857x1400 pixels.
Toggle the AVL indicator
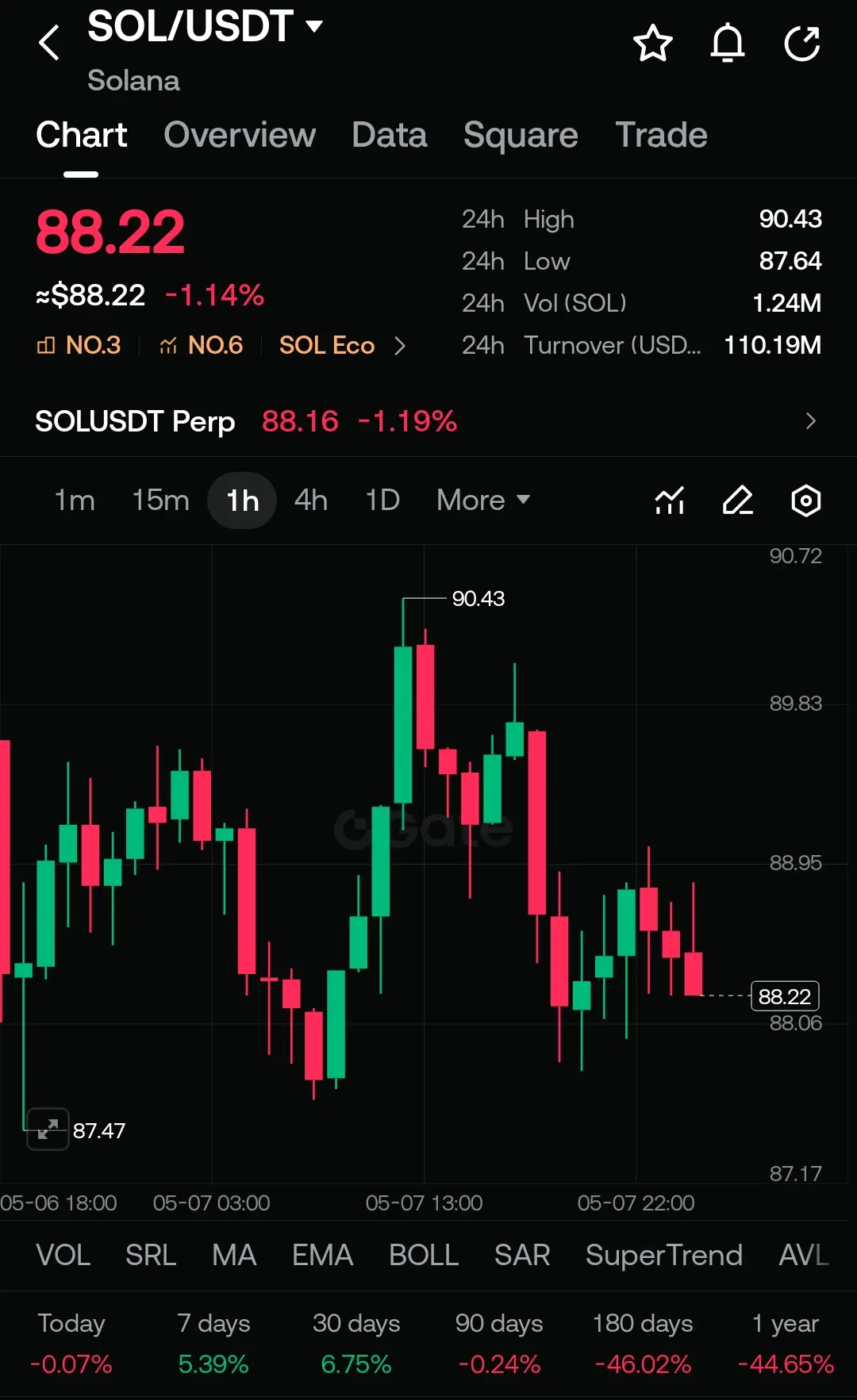click(804, 1255)
